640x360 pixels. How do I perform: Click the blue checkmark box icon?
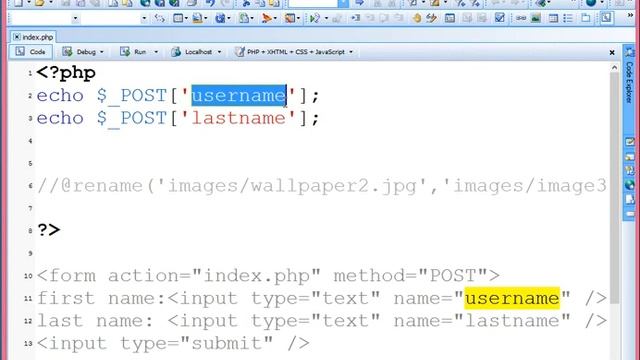500,18
